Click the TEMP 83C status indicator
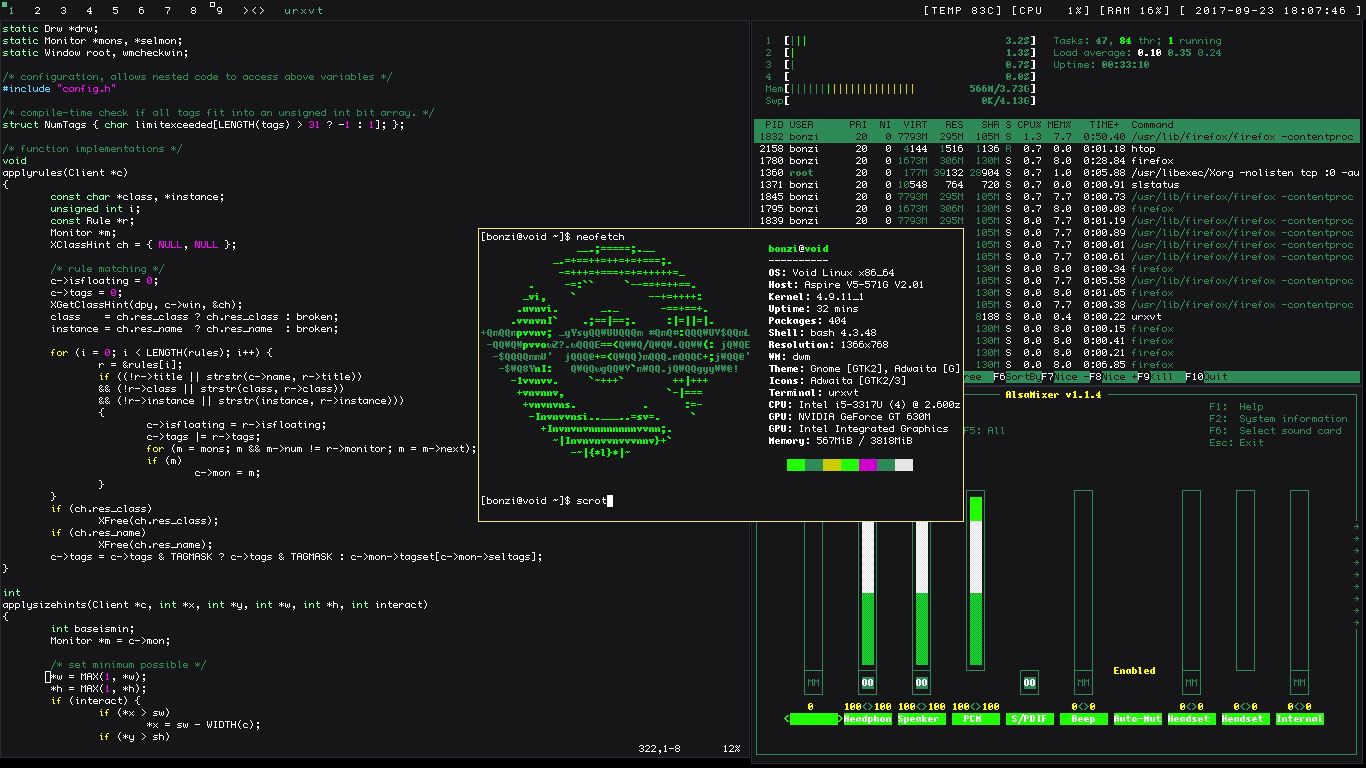Viewport: 1366px width, 768px height. 964,10
